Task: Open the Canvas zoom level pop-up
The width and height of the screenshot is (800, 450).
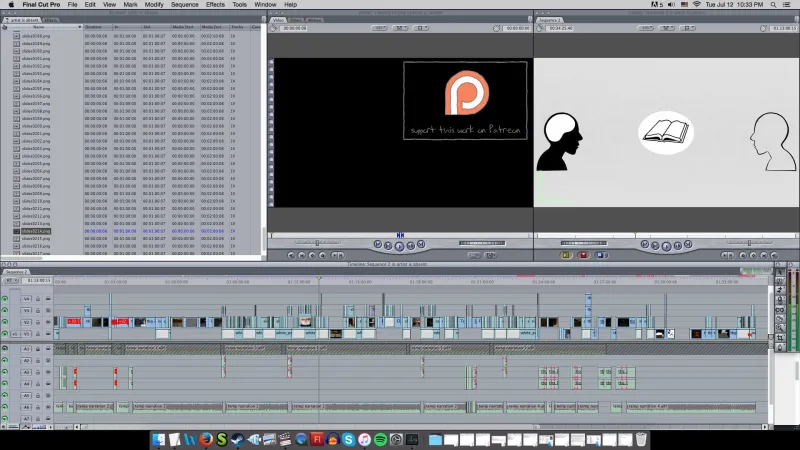Action: point(645,28)
